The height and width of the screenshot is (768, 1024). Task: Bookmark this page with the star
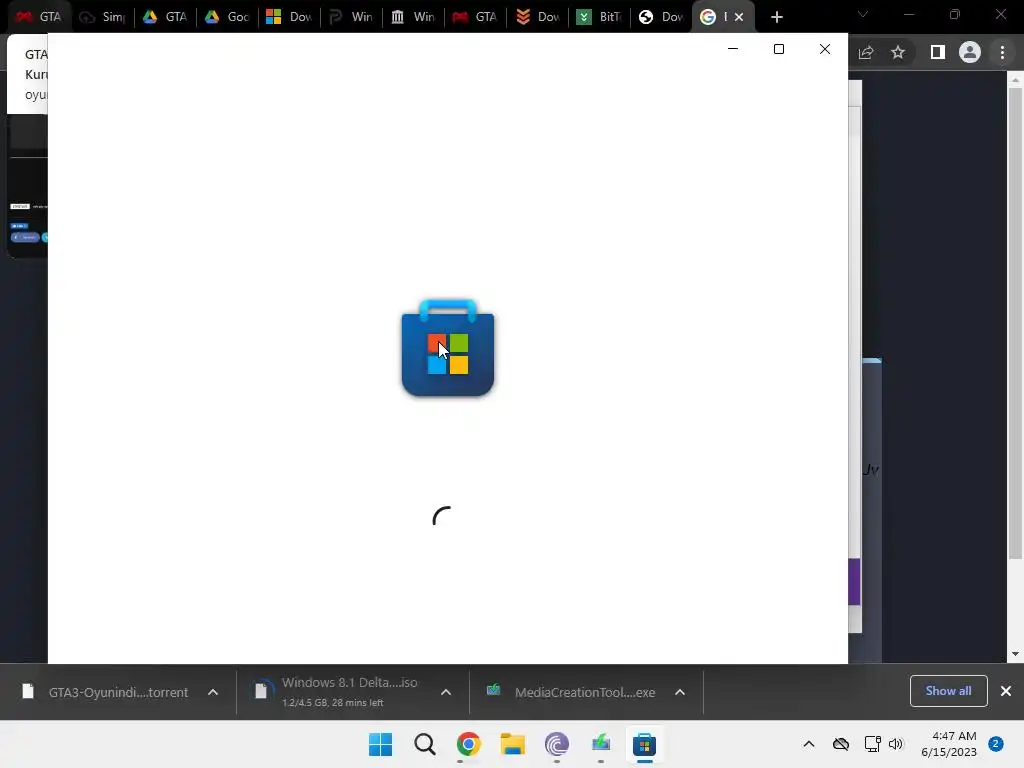pos(898,52)
